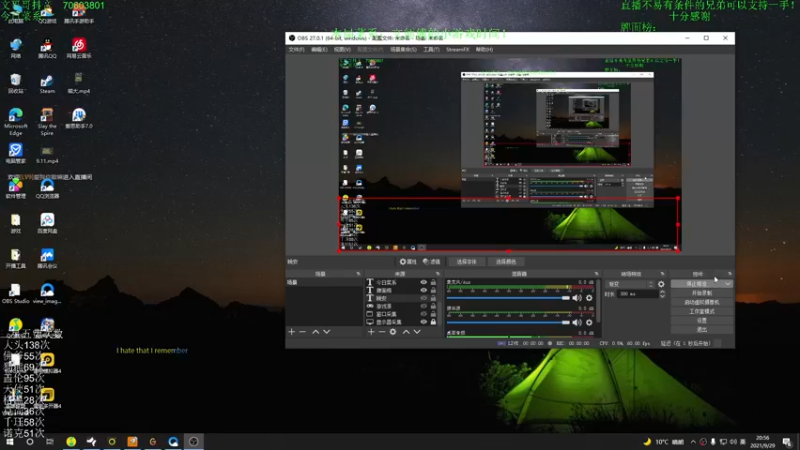Open second mixer channel settings gear
Image resolution: width=800 pixels, height=450 pixels.
[589, 322]
